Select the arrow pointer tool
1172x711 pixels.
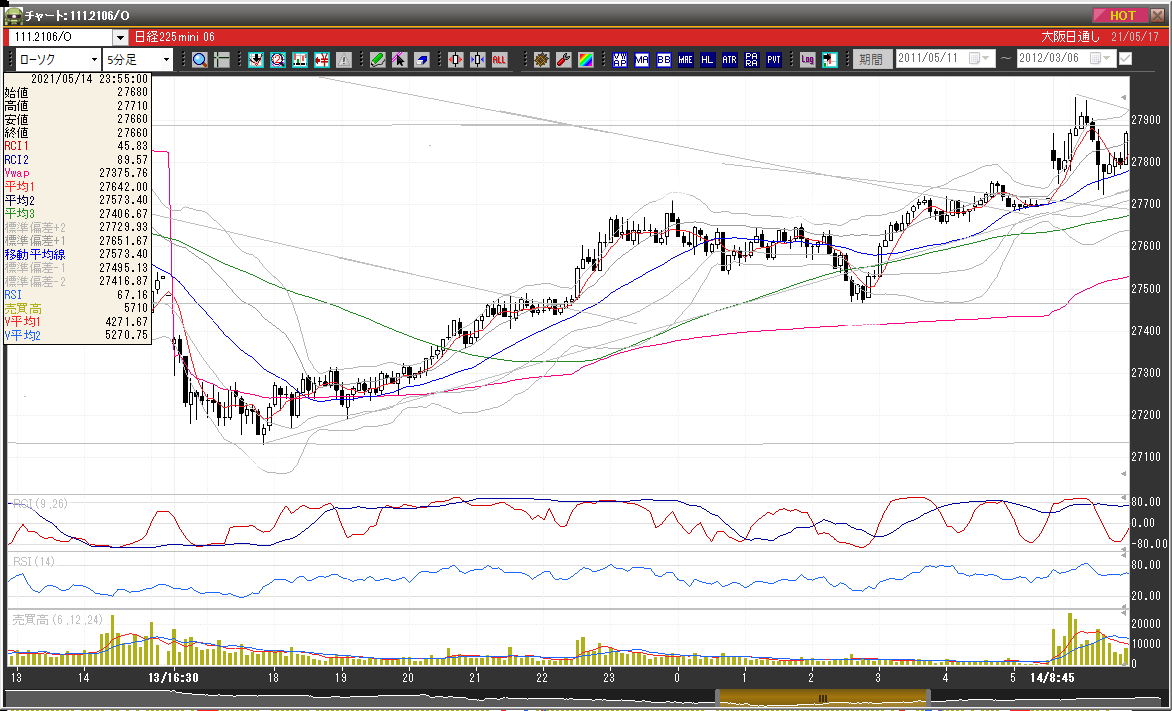coord(399,60)
